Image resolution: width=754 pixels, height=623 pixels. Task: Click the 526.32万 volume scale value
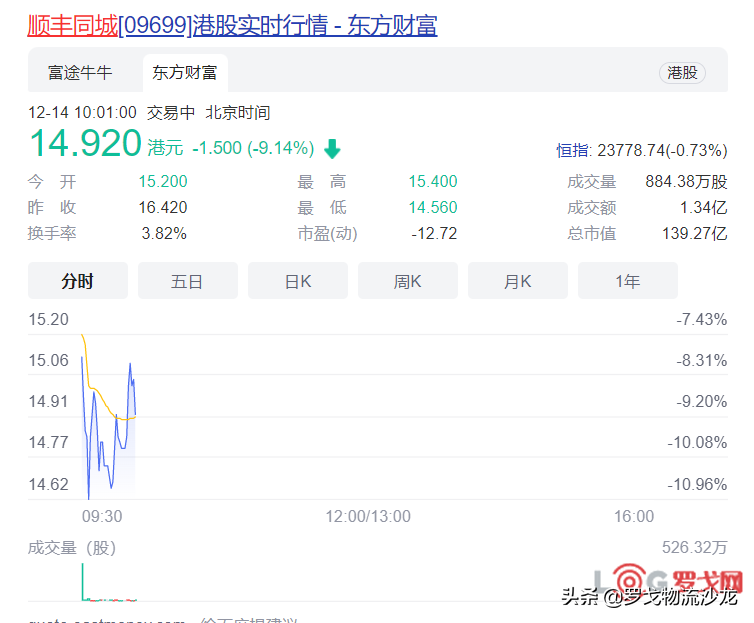pyautogui.click(x=694, y=548)
